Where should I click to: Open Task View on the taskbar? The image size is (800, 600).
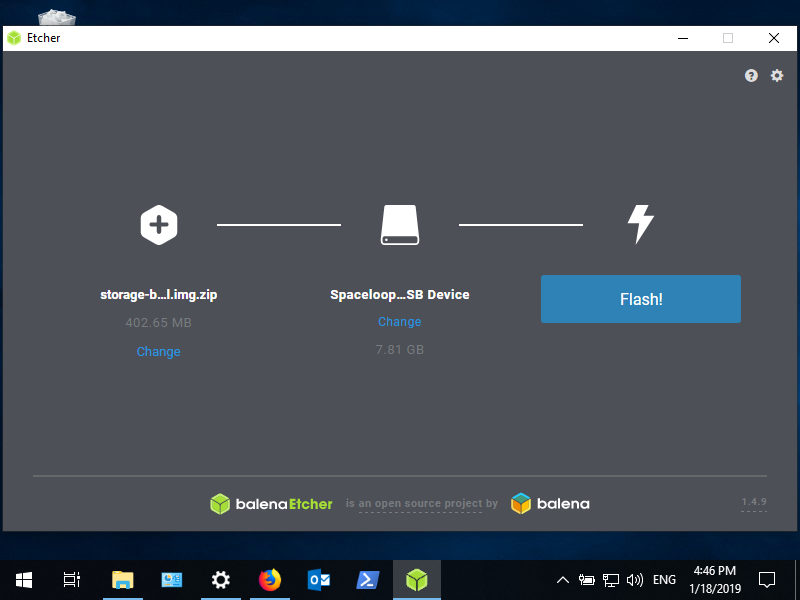tap(71, 580)
